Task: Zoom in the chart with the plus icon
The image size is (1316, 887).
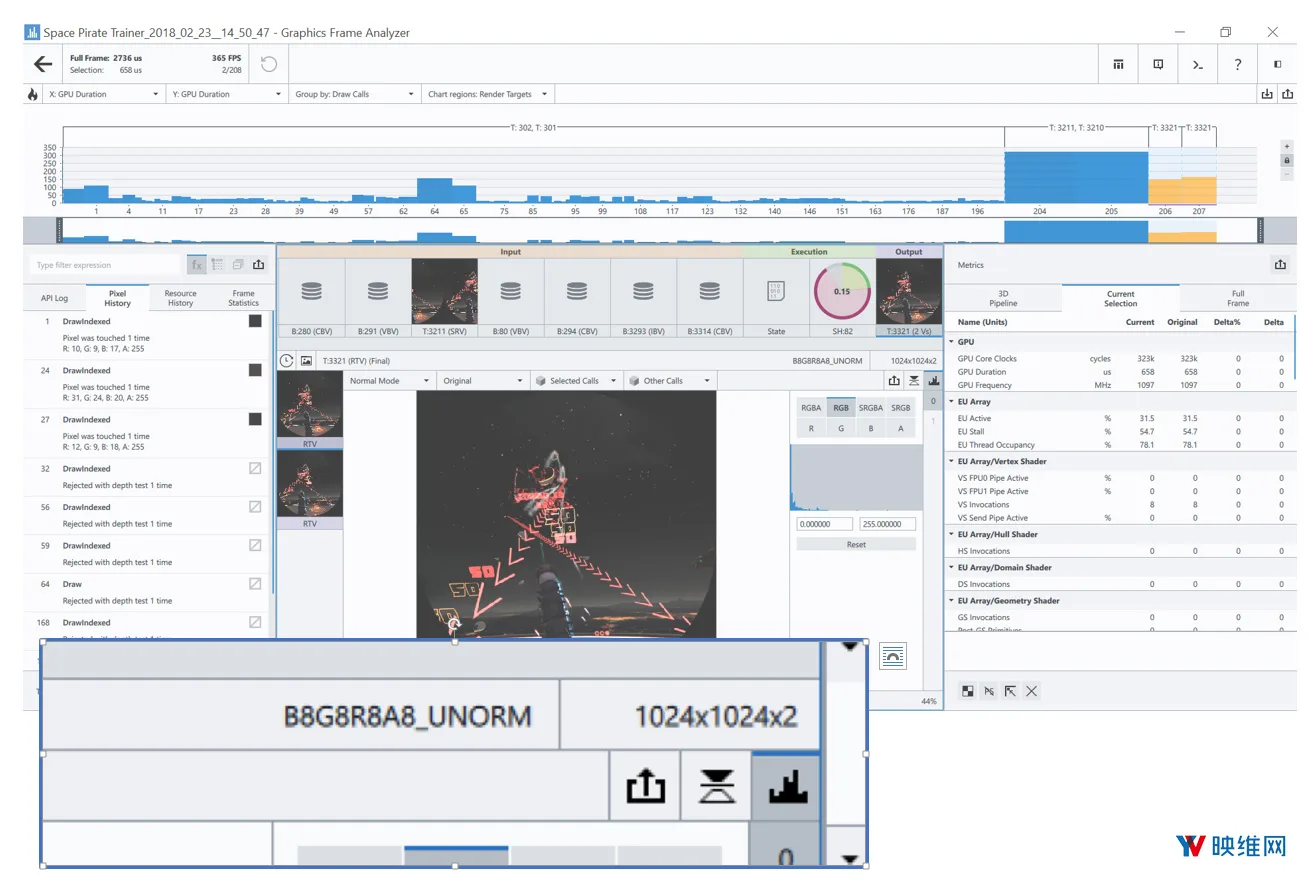Action: tap(1286, 146)
